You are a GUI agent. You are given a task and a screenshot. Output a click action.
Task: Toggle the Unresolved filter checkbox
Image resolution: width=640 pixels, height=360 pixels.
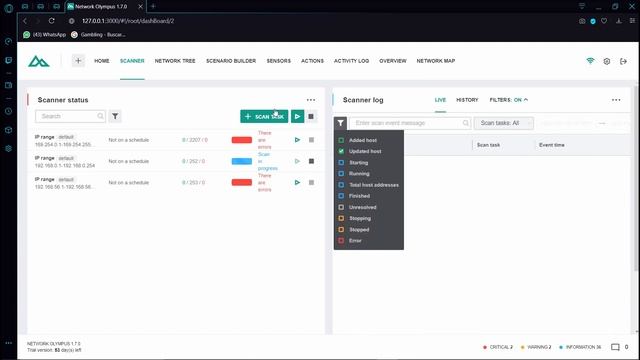click(x=341, y=207)
